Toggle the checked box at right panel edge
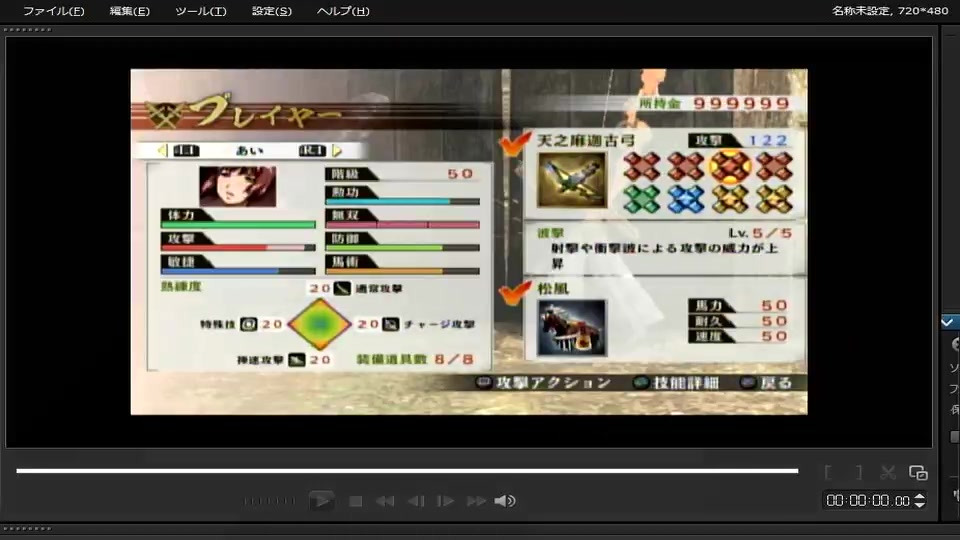This screenshot has height=540, width=960. point(948,322)
